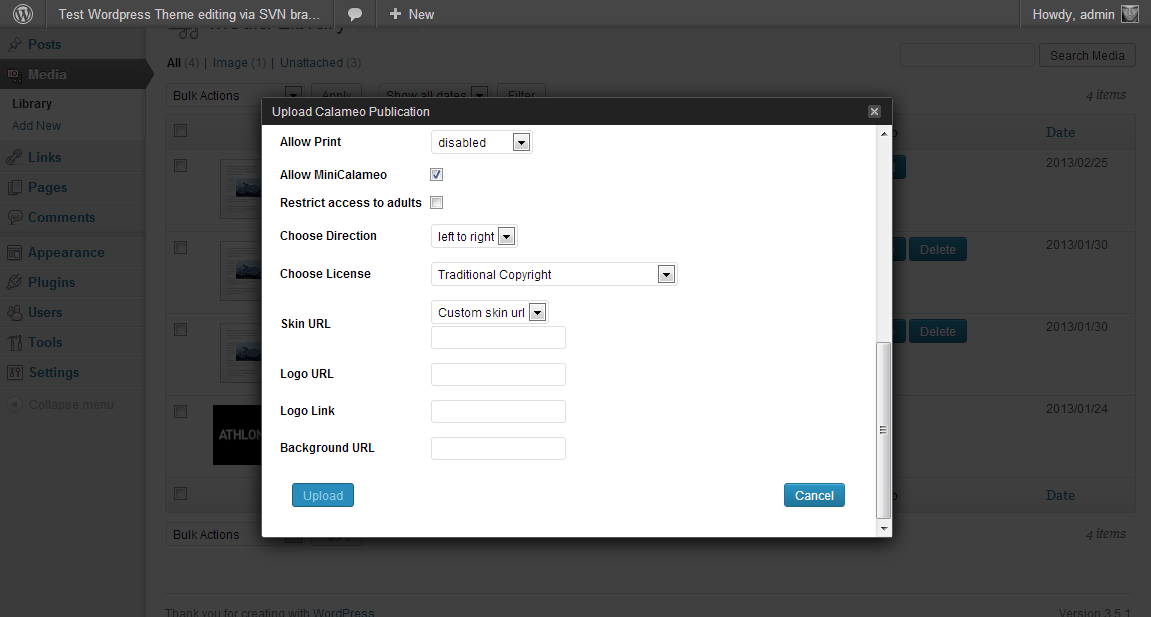This screenshot has height=617, width=1151.
Task: Click the Logo URL input field
Action: 498,374
